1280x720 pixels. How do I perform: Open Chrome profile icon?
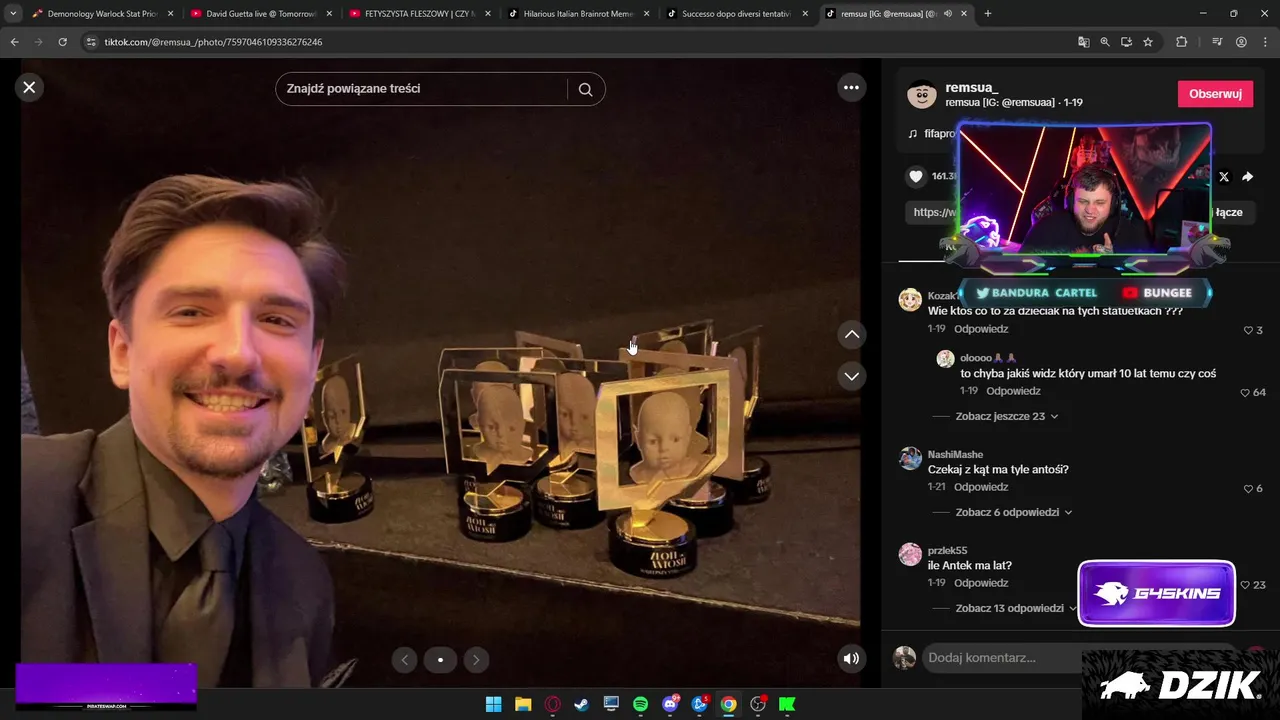coord(1241,42)
